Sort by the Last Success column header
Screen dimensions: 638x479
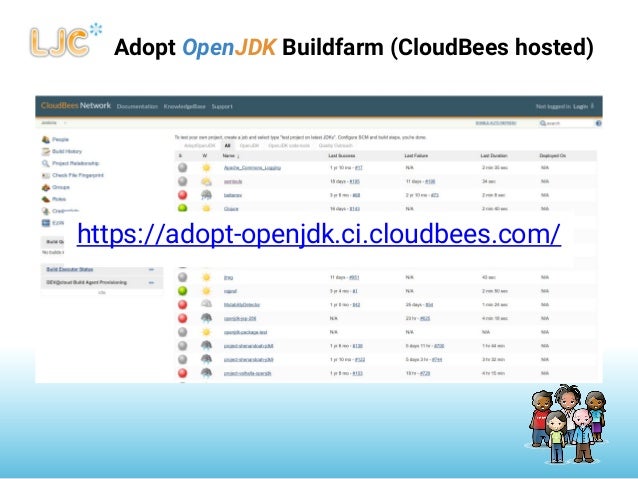[342, 156]
